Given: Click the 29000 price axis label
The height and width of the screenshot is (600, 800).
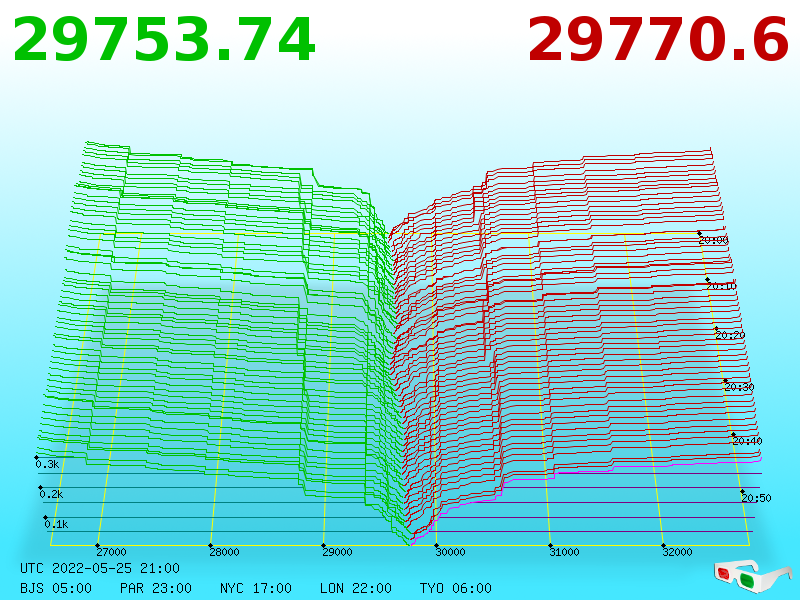Looking at the screenshot, I should tap(337, 552).
